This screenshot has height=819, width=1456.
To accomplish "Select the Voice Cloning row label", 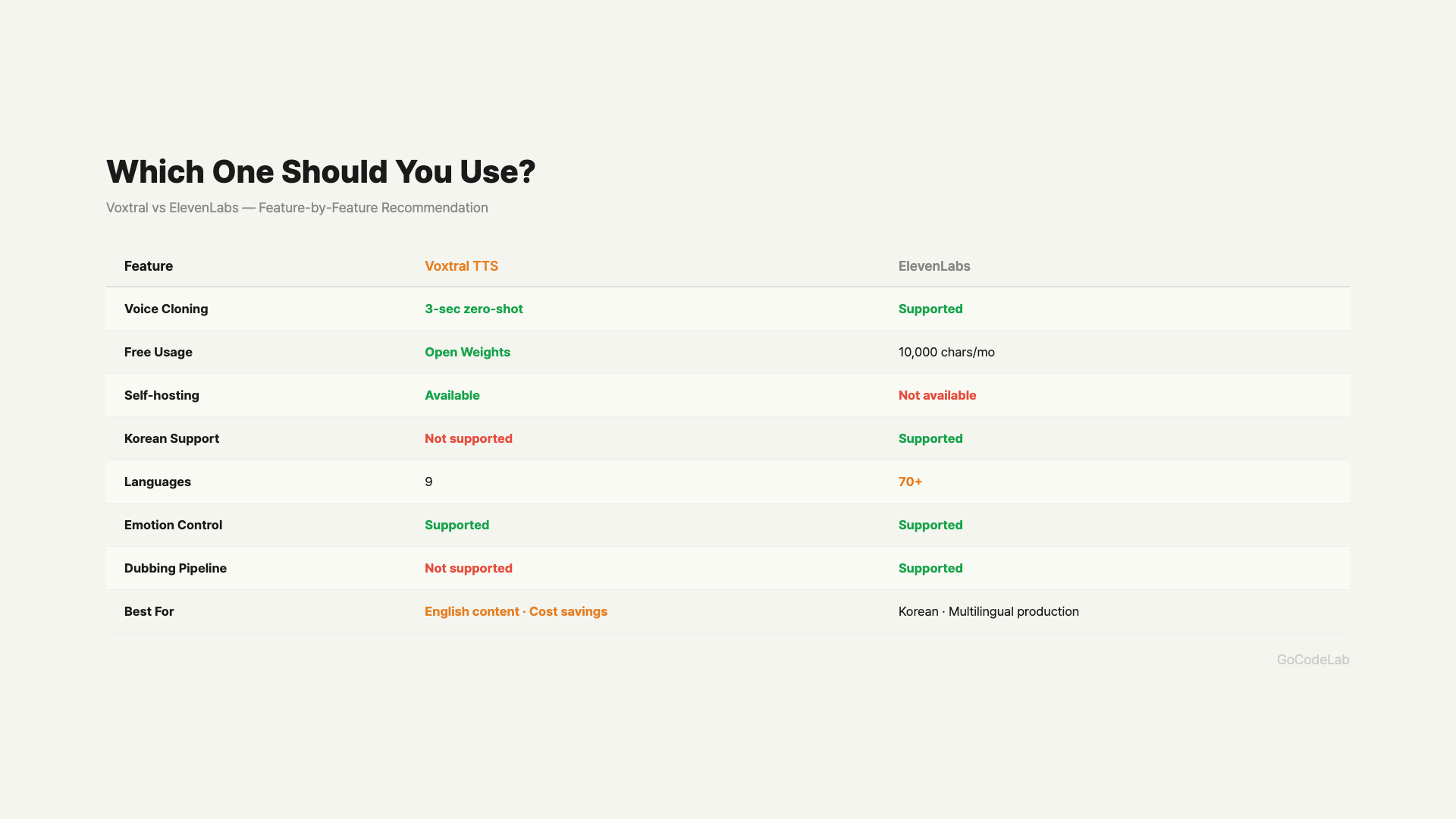I will click(x=166, y=309).
